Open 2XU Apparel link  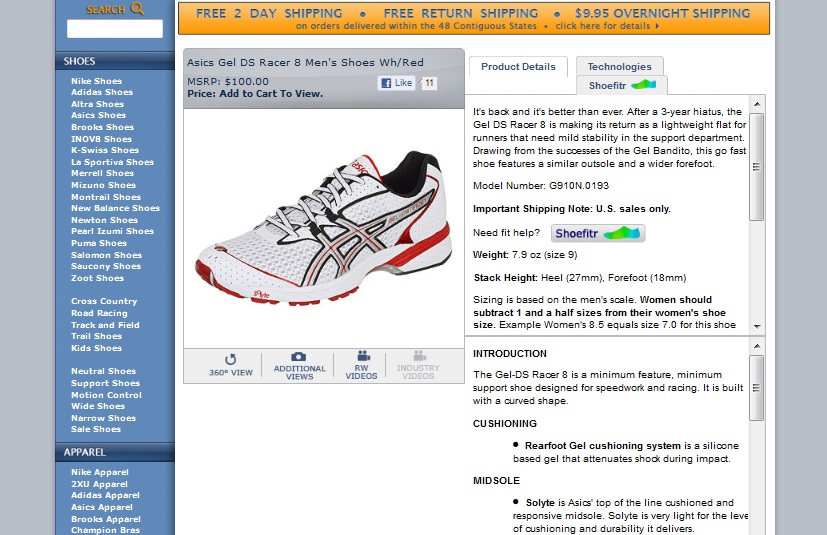tap(99, 484)
